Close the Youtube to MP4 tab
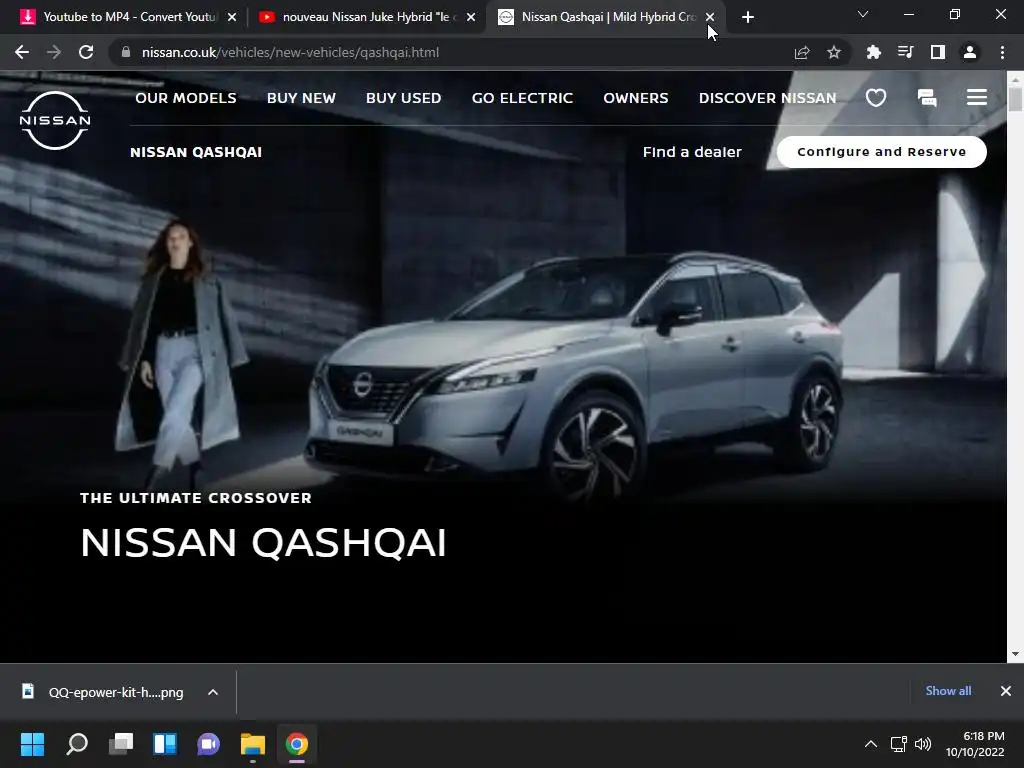This screenshot has width=1024, height=768. click(232, 17)
